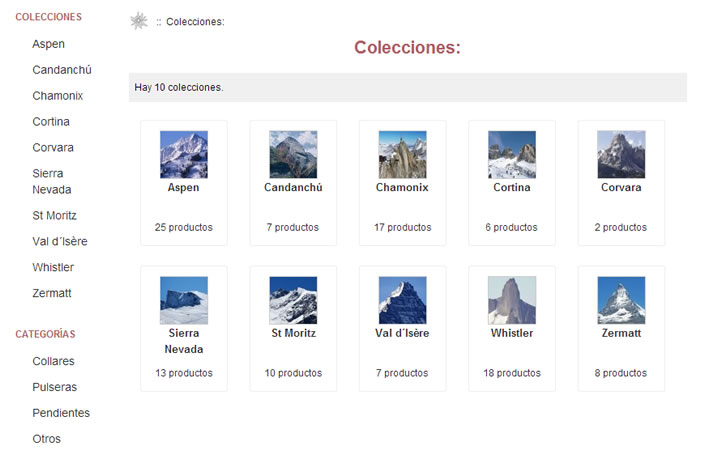Click the Zermatt Matterhorn thumbnail

coord(621,300)
